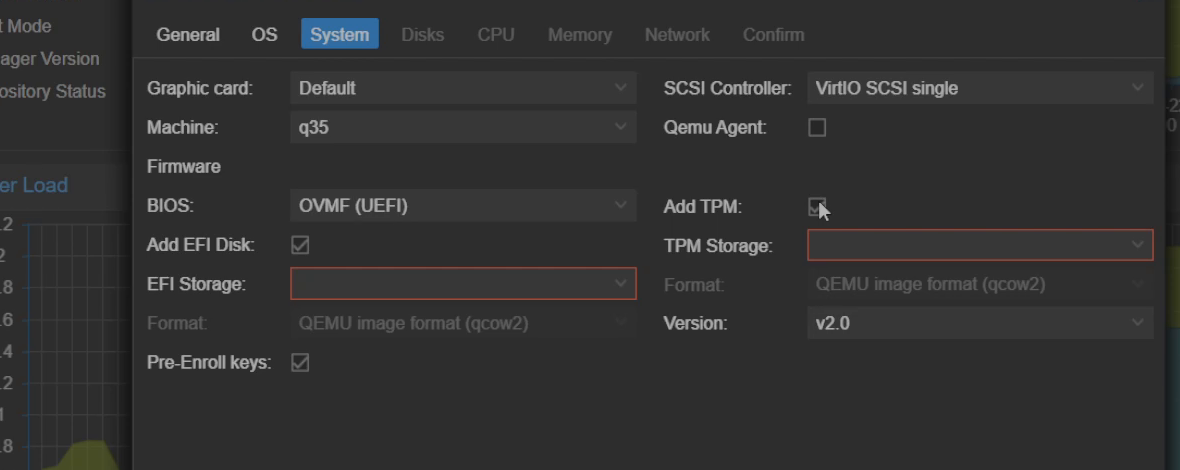Screen dimensions: 1180x470
Task: Open the Machine type dropdown showing q35
Action: [x=463, y=127]
